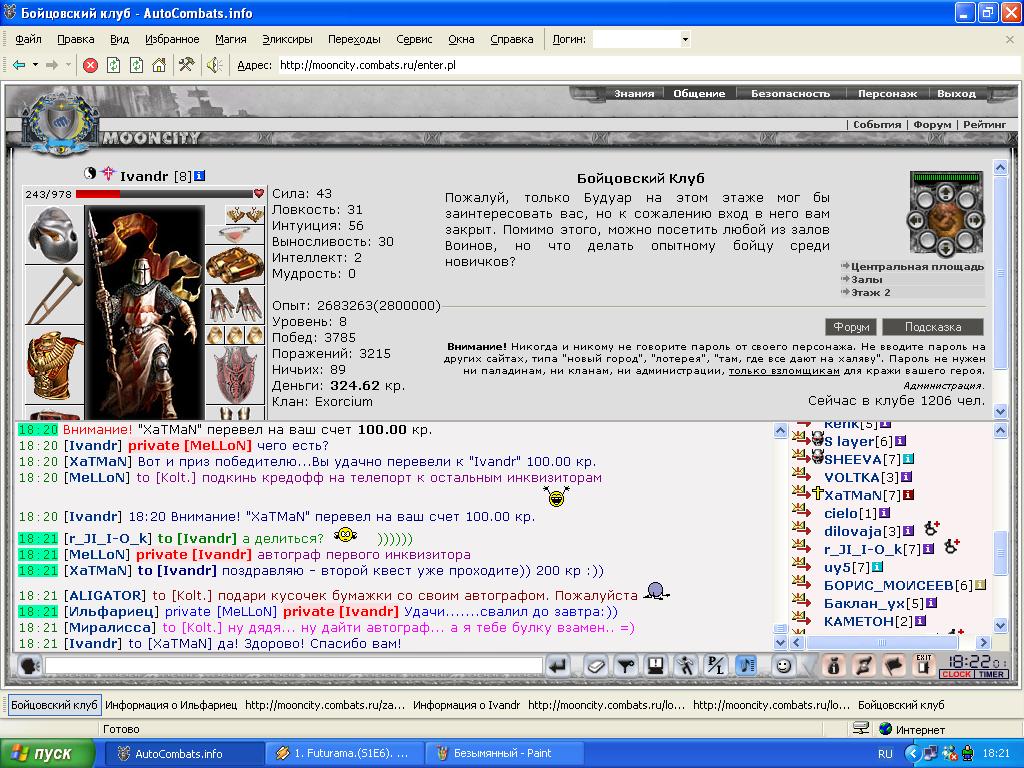Open the Сервис menu
The image size is (1024, 768).
pos(414,39)
